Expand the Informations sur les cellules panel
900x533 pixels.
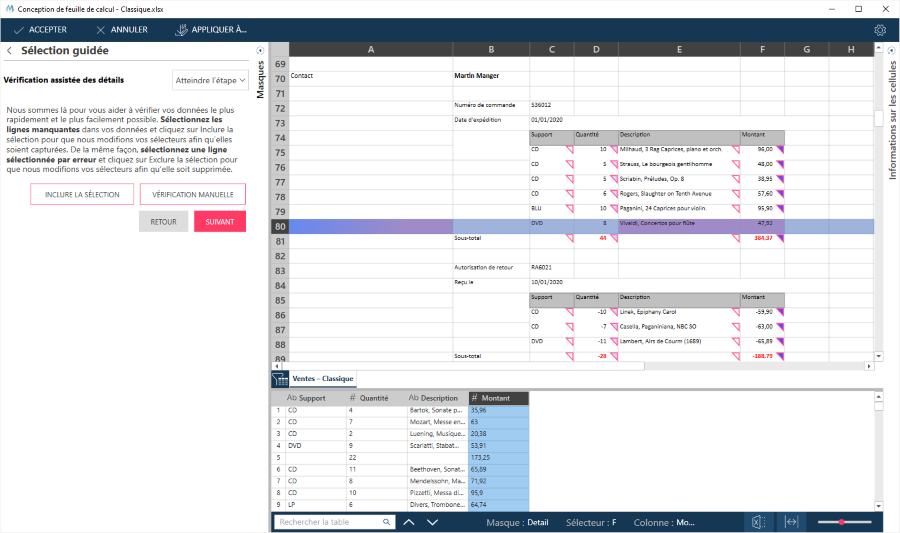[x=892, y=50]
